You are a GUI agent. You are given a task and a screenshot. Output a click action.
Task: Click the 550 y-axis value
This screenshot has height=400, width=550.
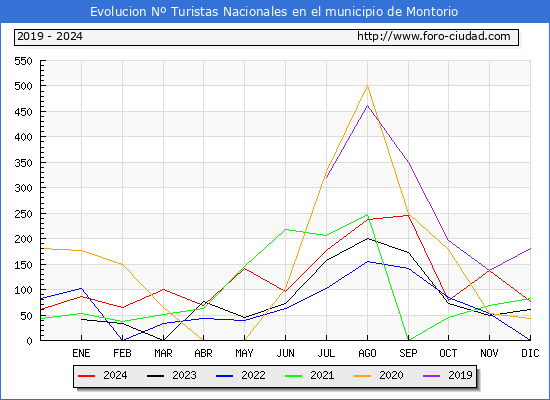[24, 61]
